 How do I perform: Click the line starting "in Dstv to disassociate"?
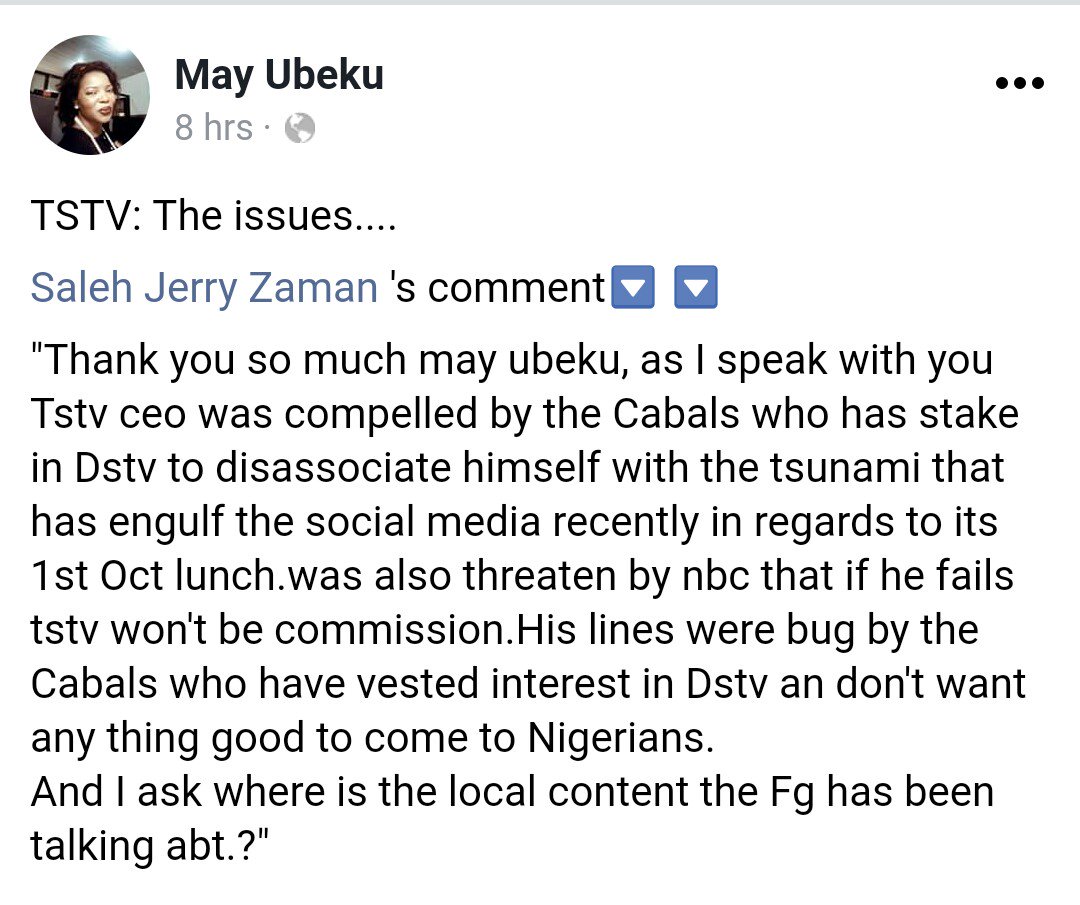click(518, 468)
